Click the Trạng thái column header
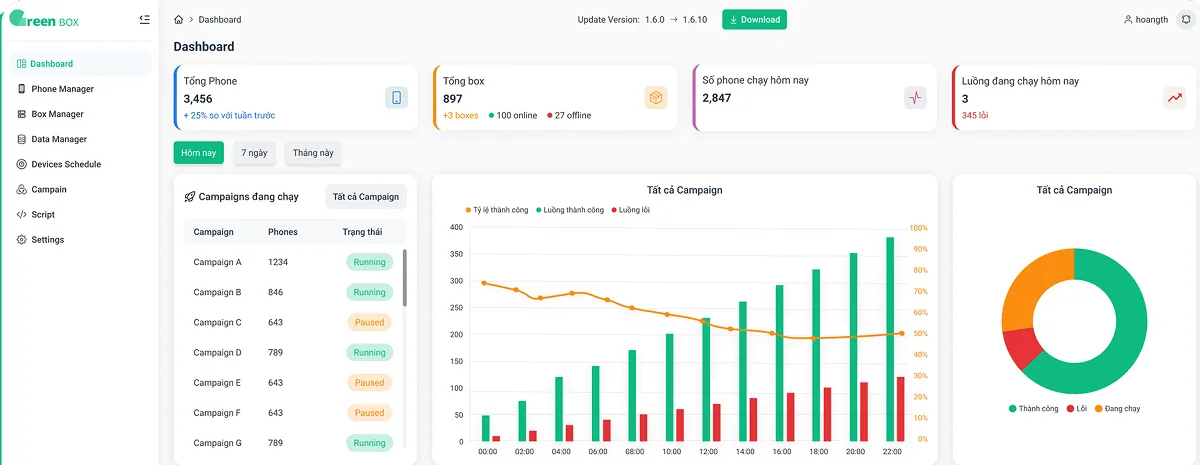 pos(362,232)
